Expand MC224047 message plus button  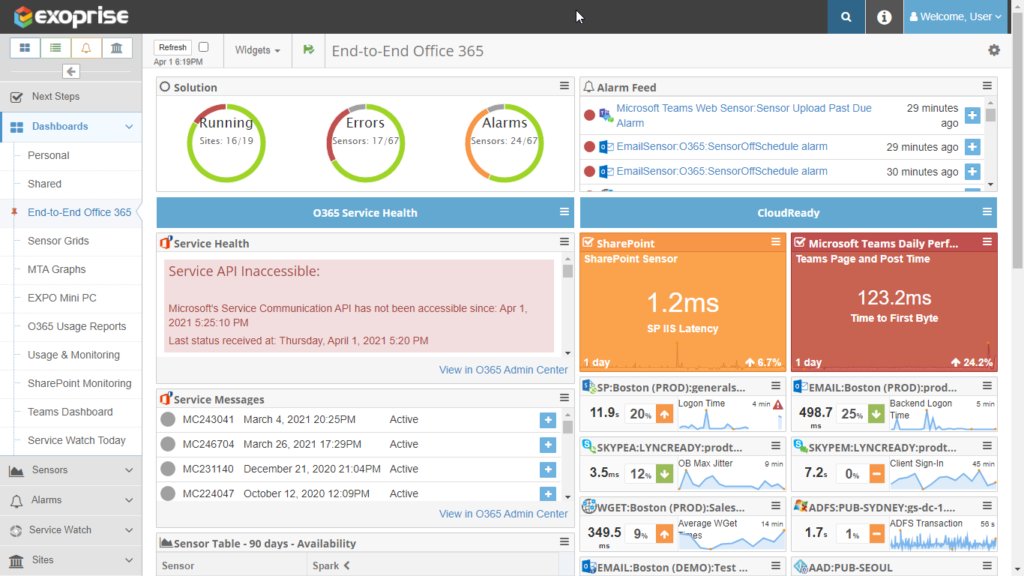click(548, 494)
